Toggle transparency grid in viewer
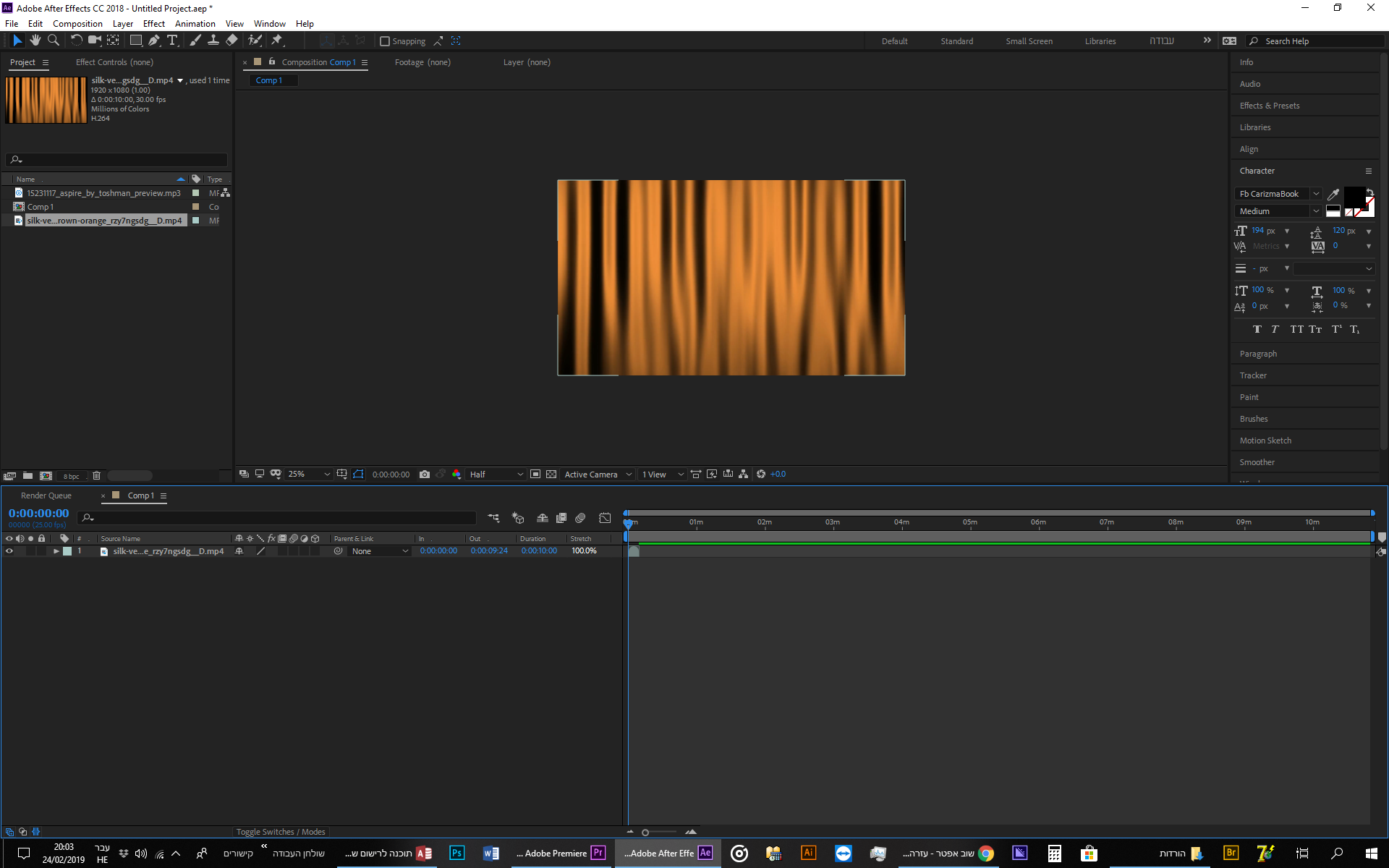 pyautogui.click(x=551, y=475)
